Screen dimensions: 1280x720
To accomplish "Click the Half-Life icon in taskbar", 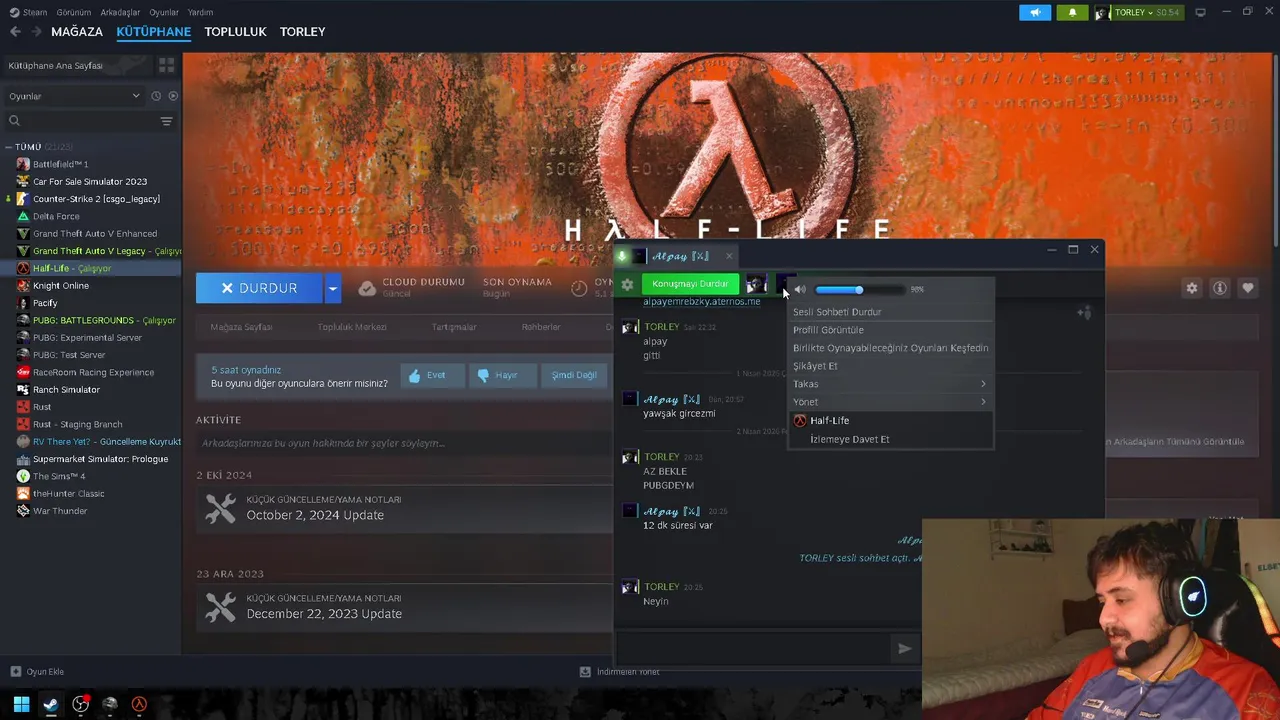I will (x=139, y=704).
